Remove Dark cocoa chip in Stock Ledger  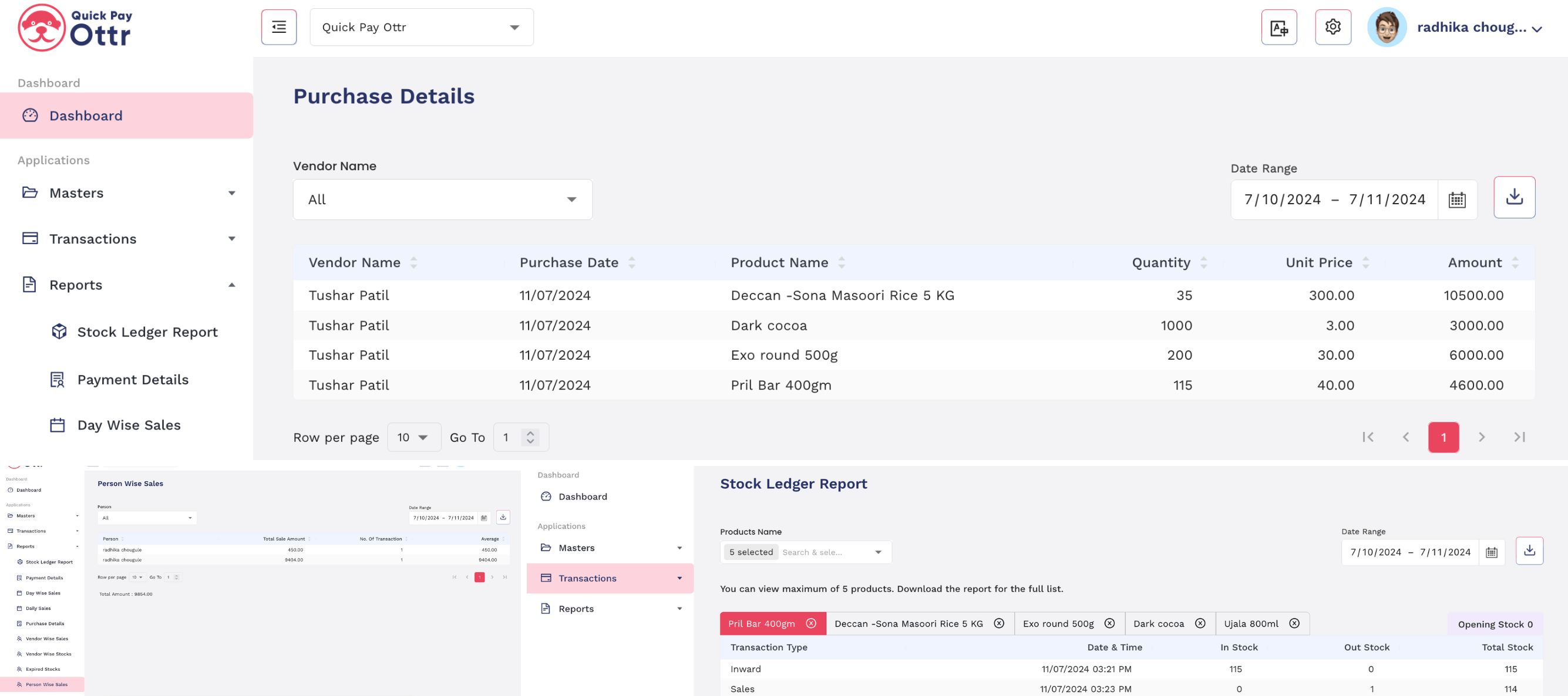(1200, 623)
